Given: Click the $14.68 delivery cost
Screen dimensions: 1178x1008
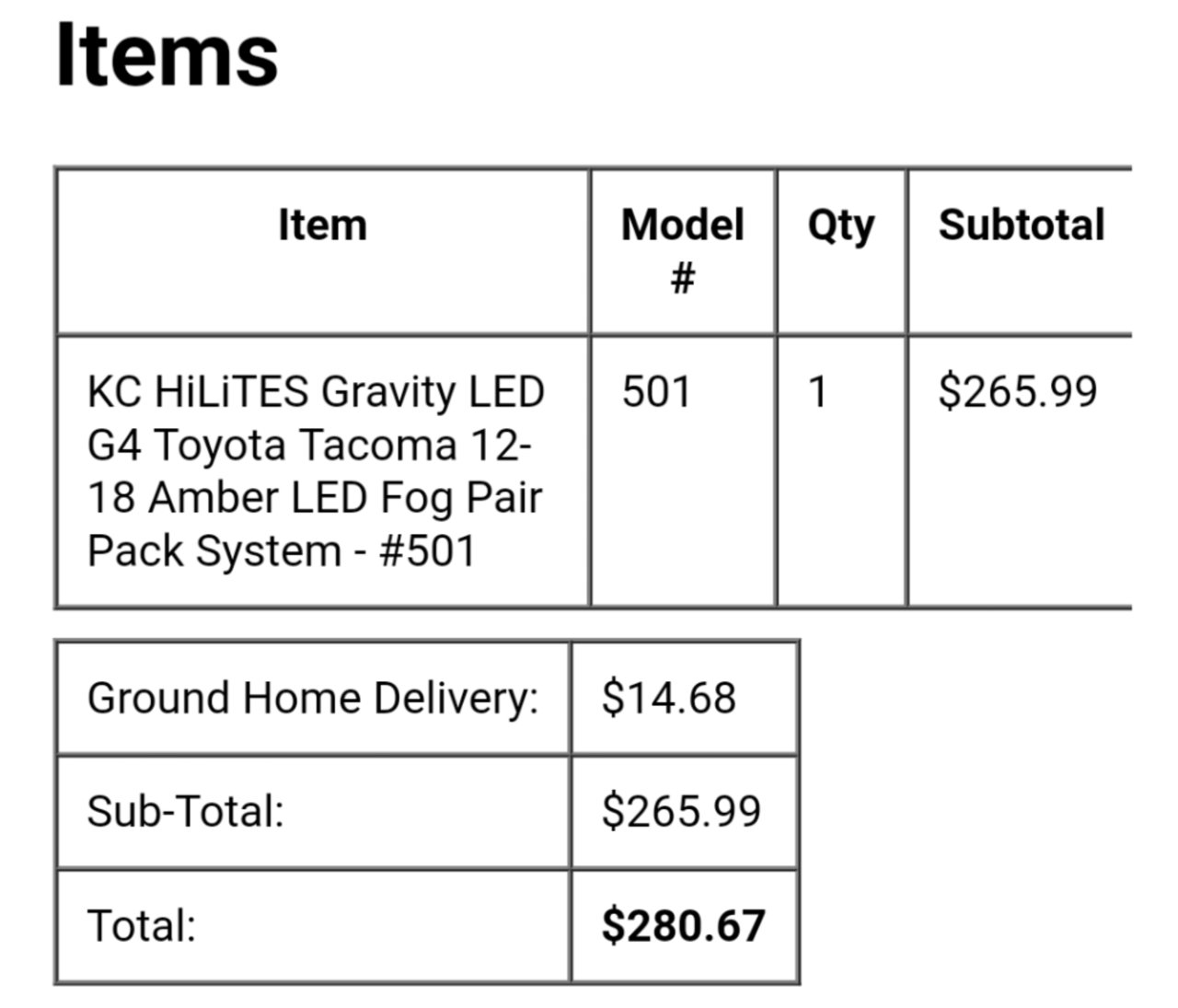Looking at the screenshot, I should coord(668,697).
